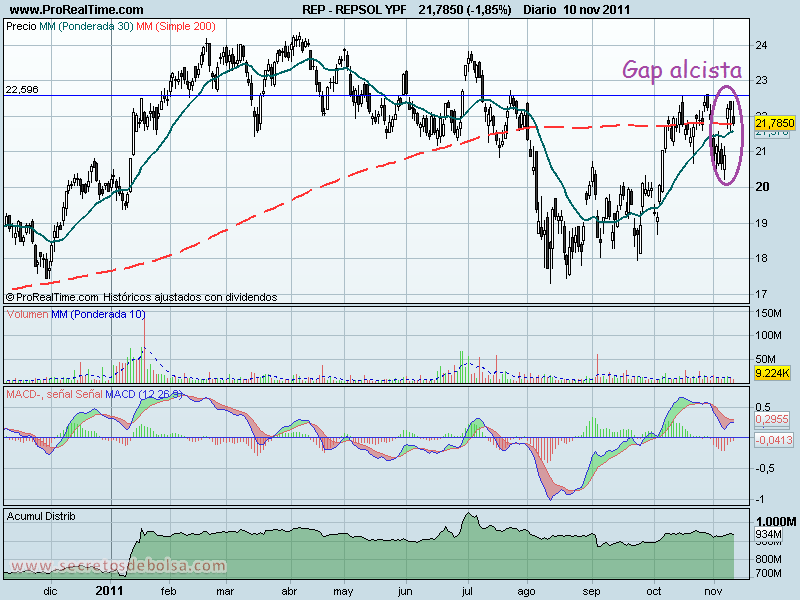Screen dimensions: 800x600
Task: Click price axis value 18
Action: (761, 258)
